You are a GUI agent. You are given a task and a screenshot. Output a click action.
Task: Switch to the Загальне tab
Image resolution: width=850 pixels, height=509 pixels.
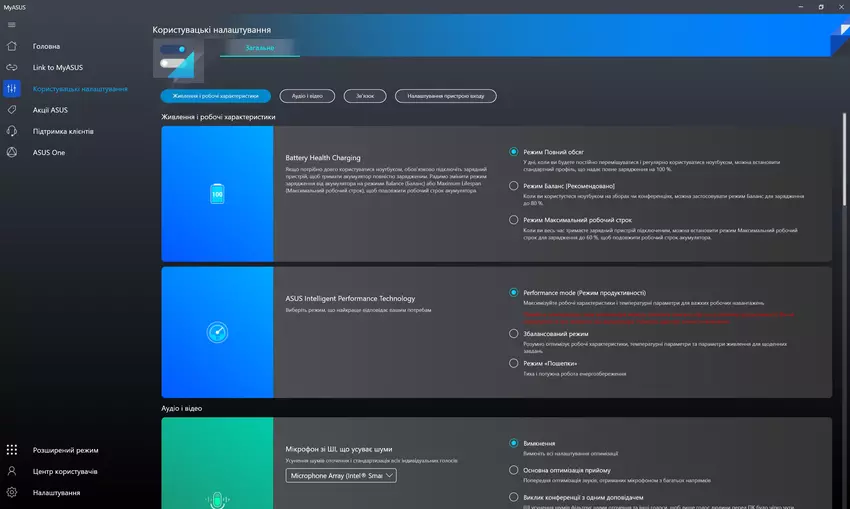(x=259, y=47)
